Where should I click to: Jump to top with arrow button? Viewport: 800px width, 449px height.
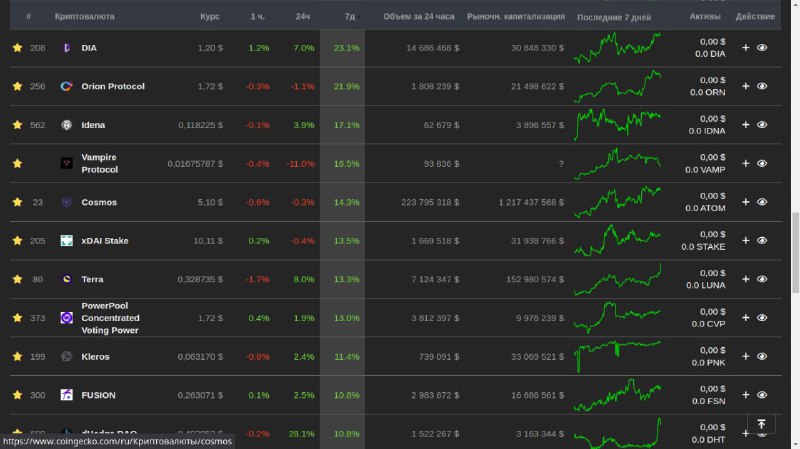coord(761,424)
